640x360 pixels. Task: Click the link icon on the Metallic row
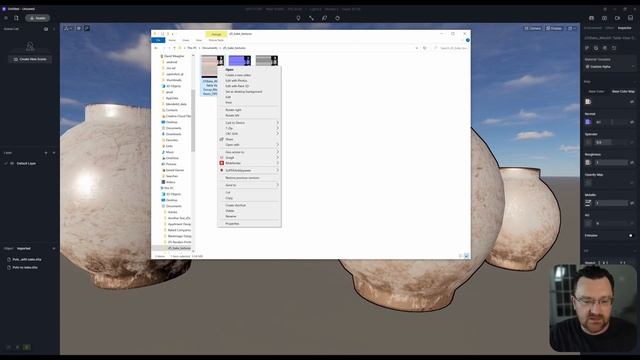pyautogui.click(x=632, y=203)
